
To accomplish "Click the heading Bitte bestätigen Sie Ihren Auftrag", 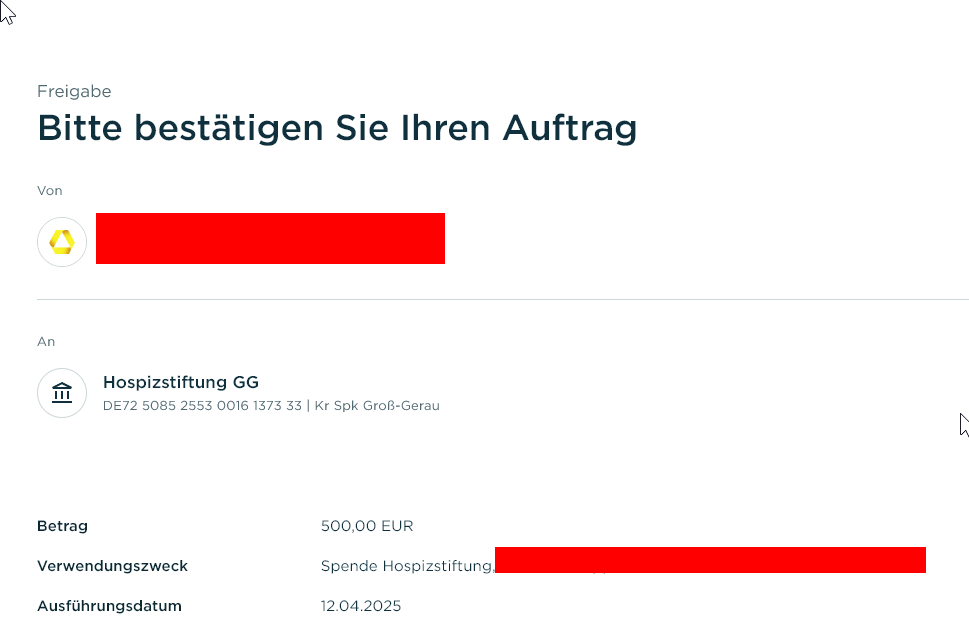I will click(x=337, y=129).
